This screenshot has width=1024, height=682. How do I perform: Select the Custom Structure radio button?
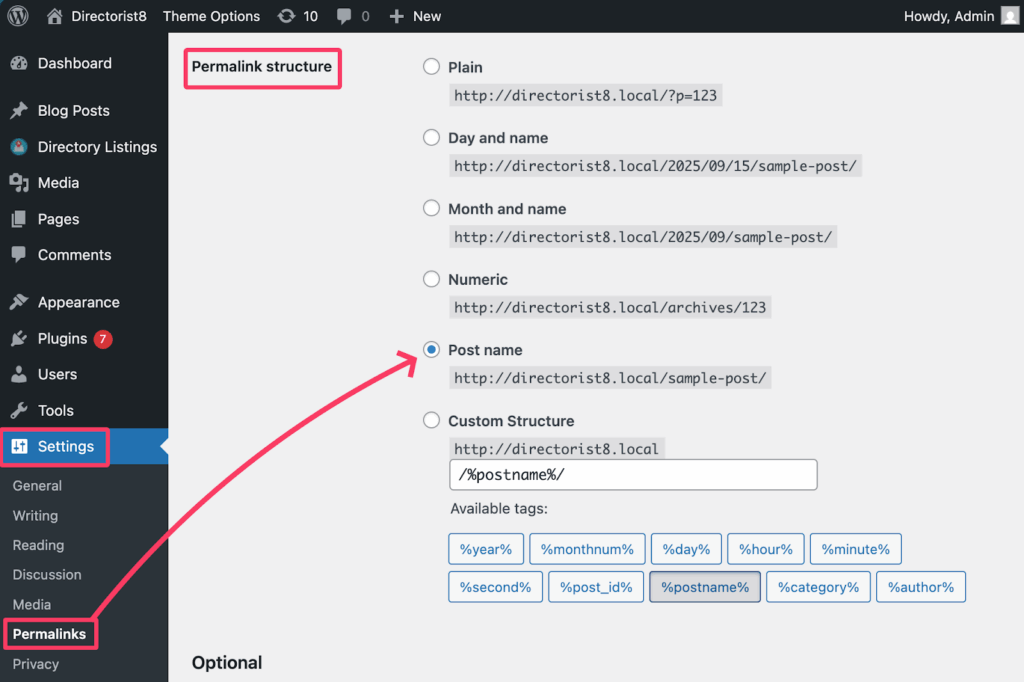tap(431, 421)
